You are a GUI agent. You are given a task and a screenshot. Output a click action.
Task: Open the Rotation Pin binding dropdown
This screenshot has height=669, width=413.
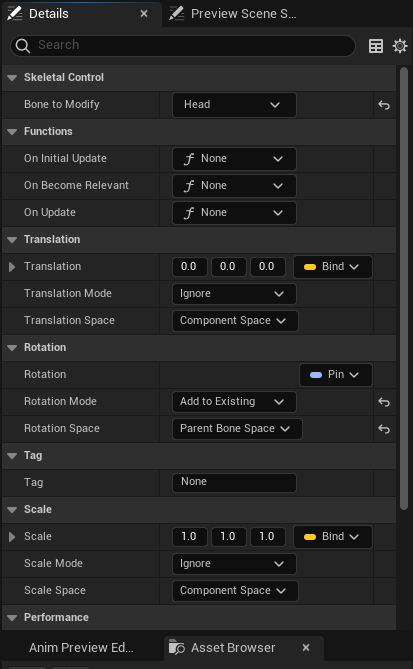pyautogui.click(x=336, y=375)
